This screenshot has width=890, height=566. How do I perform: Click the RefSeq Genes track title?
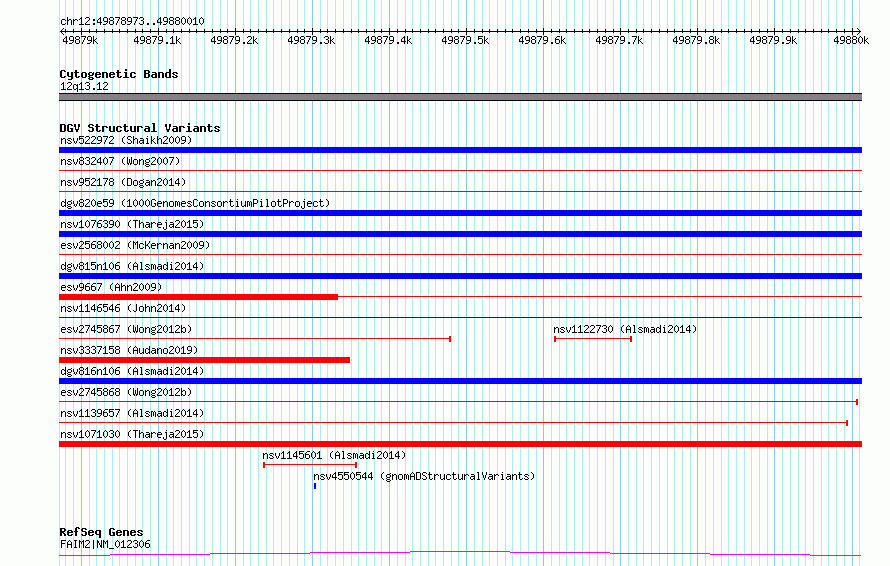(101, 532)
